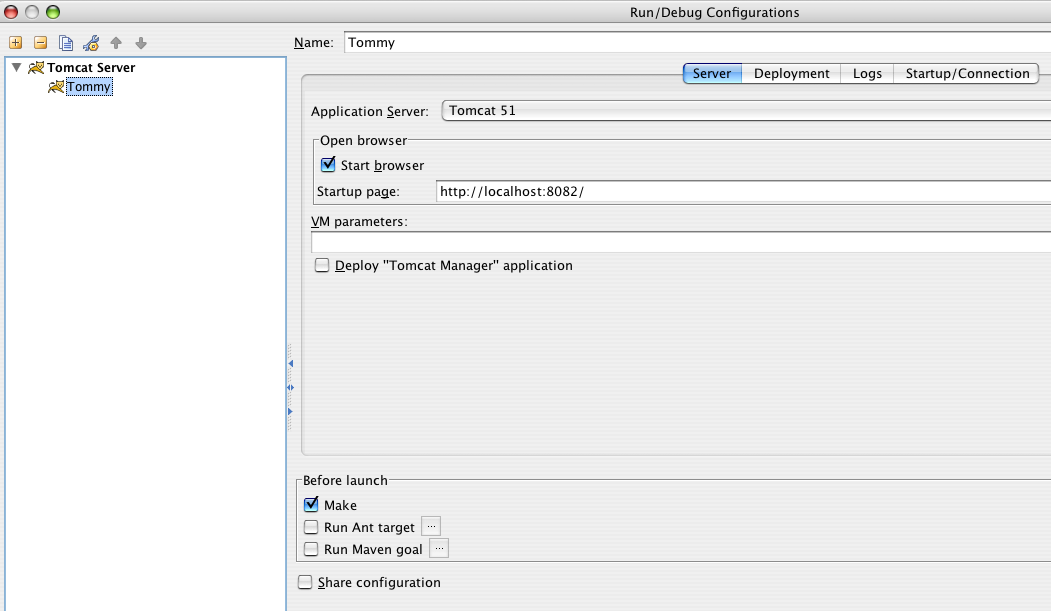Open edit defaults wrench icon
The height and width of the screenshot is (611, 1051).
coord(91,43)
